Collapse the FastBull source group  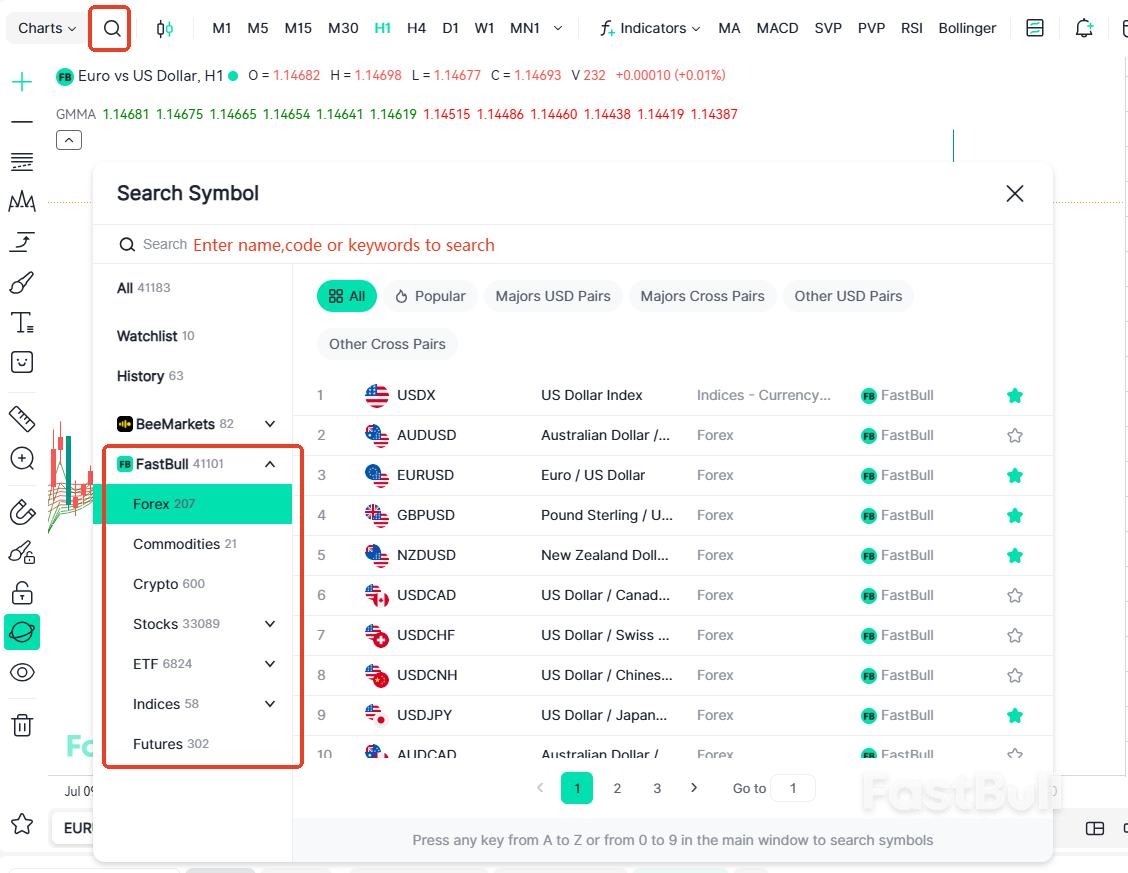coord(270,465)
